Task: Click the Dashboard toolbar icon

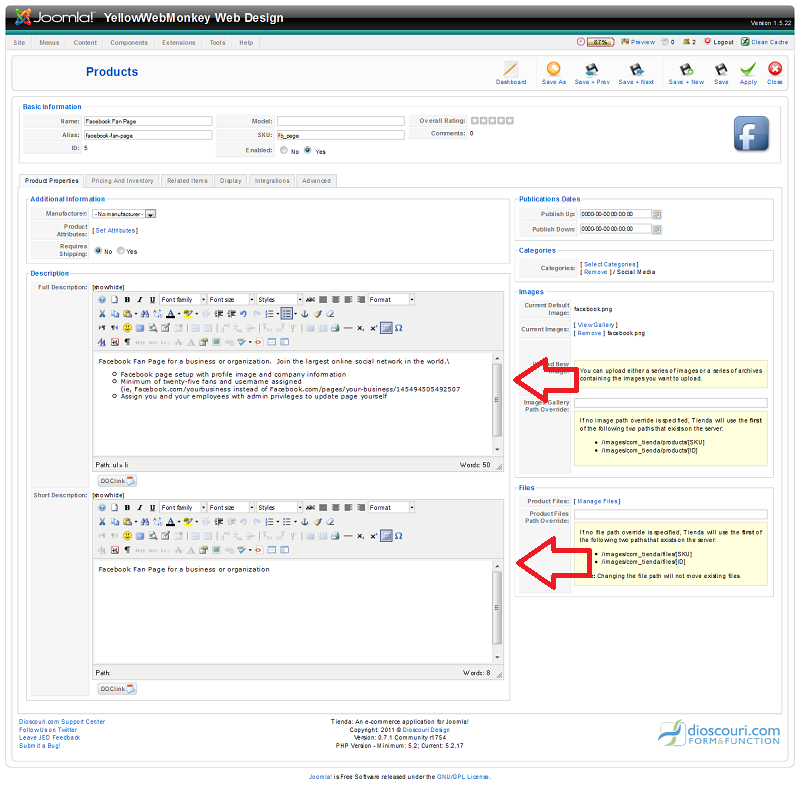Action: pos(510,71)
